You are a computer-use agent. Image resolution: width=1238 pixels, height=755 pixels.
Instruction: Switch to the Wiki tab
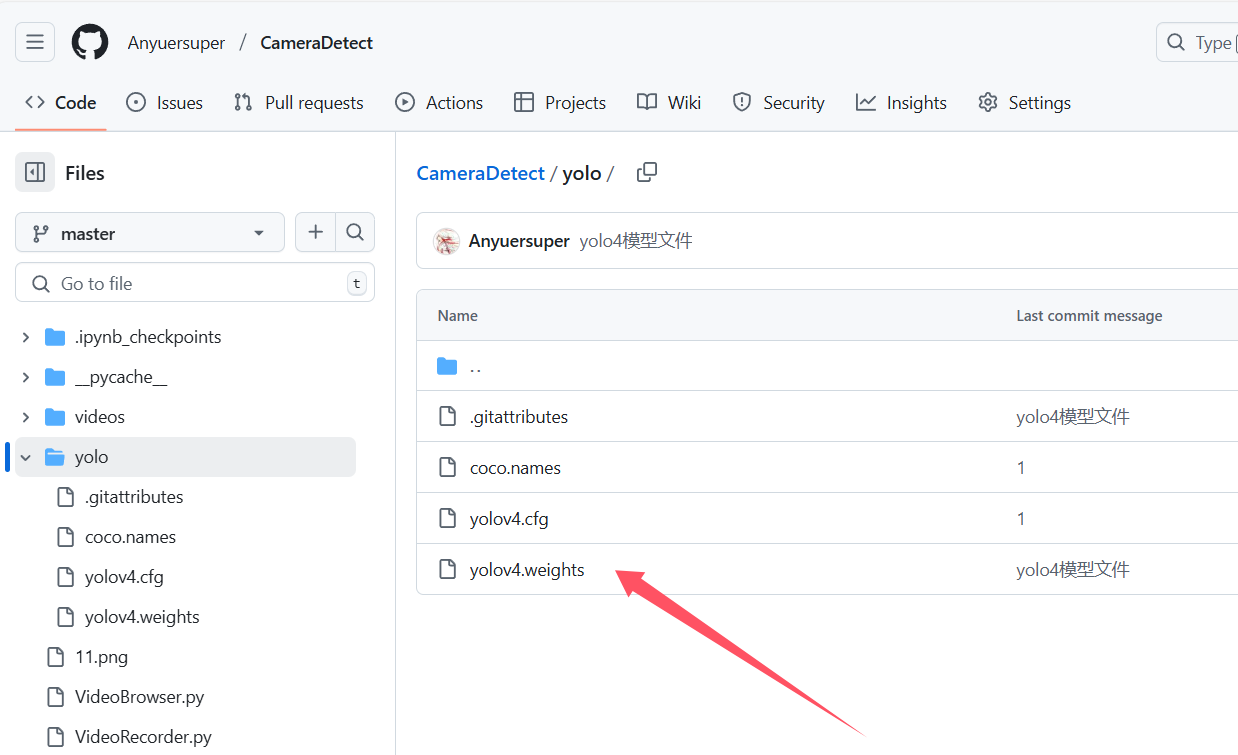670,102
